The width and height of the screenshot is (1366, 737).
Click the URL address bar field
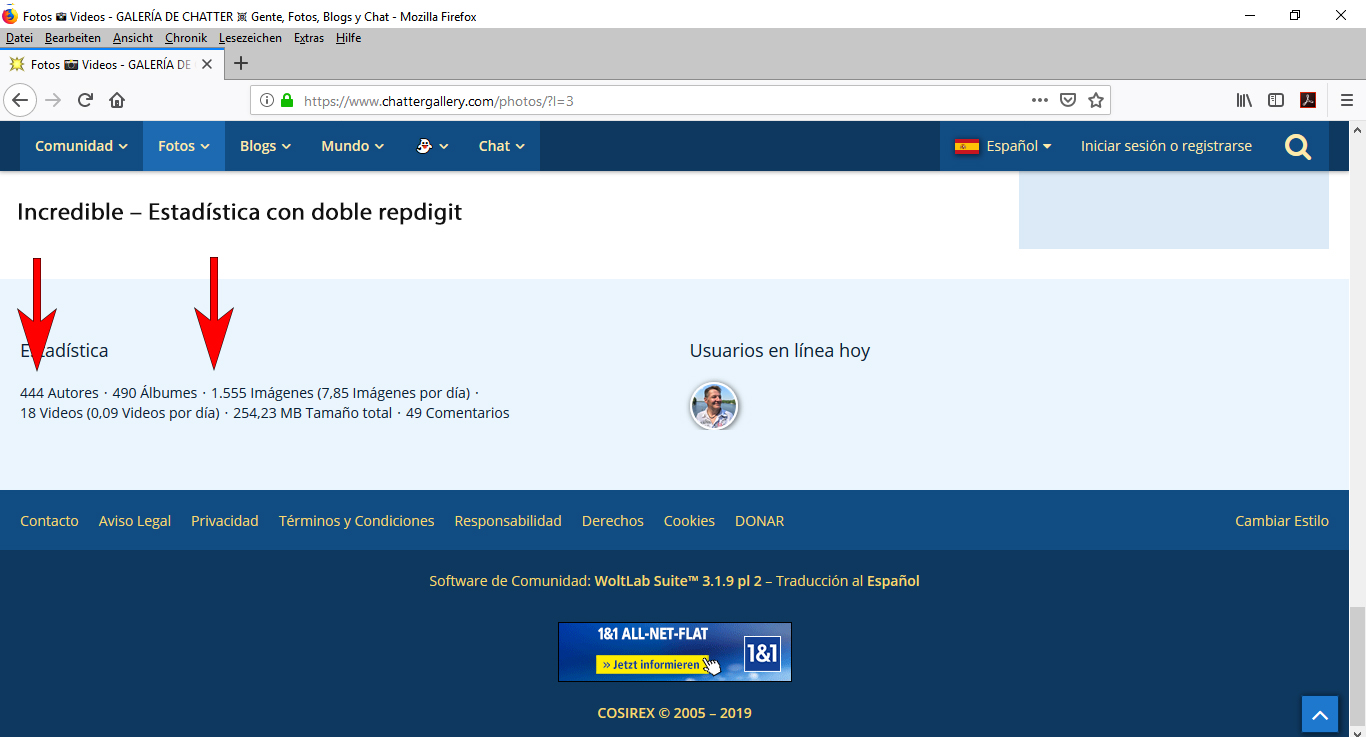(x=650, y=101)
